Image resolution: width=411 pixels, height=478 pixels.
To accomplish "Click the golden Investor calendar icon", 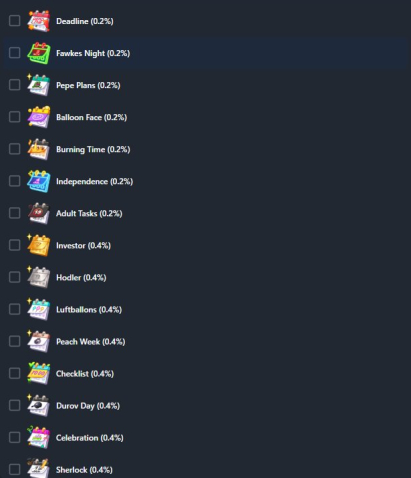I will click(39, 245).
